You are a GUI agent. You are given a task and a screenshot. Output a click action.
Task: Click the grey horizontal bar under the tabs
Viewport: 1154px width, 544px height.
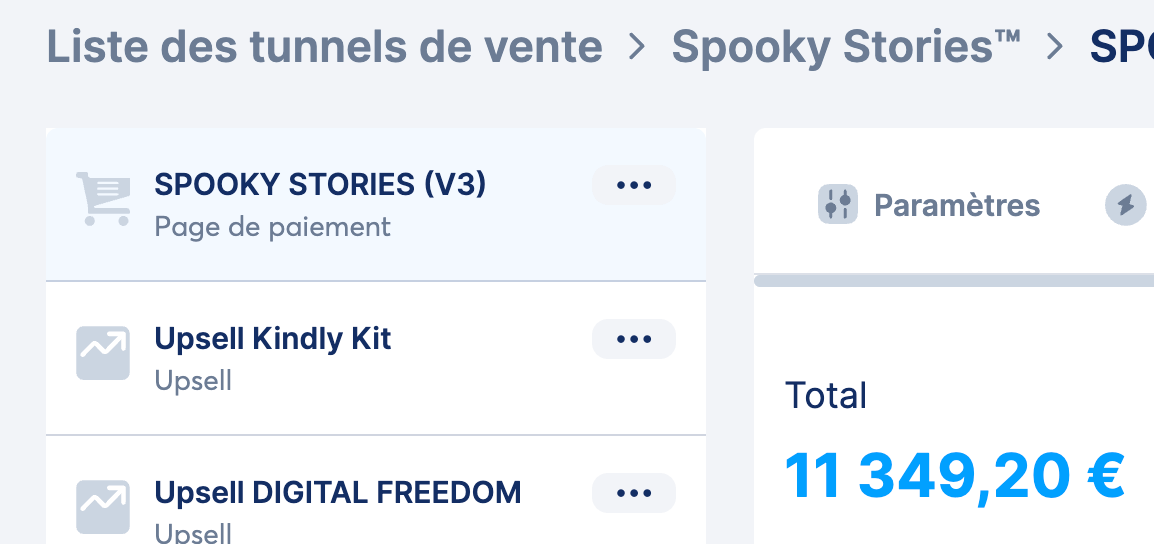(954, 280)
